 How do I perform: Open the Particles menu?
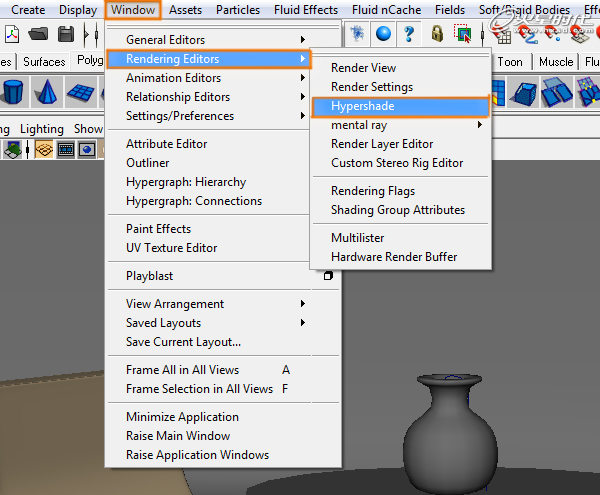pyautogui.click(x=238, y=10)
